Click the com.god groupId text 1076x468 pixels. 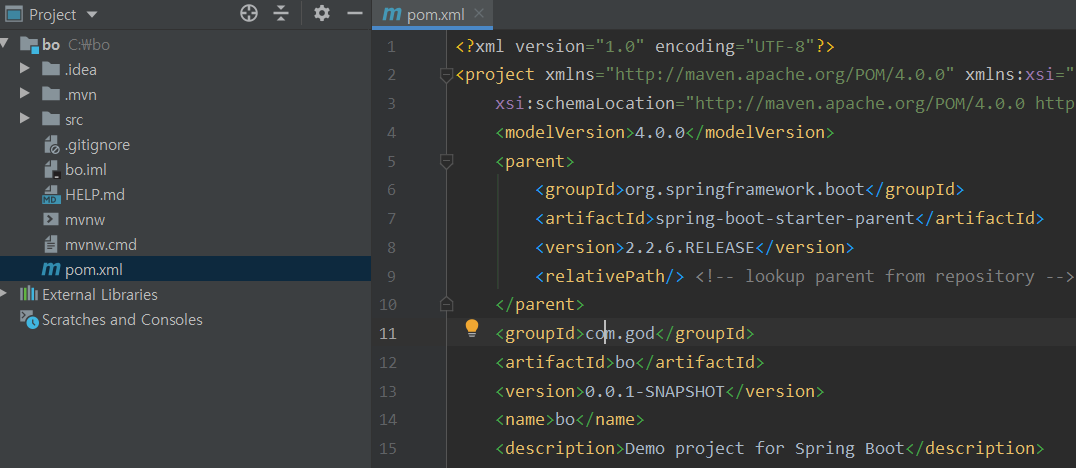tap(620, 334)
